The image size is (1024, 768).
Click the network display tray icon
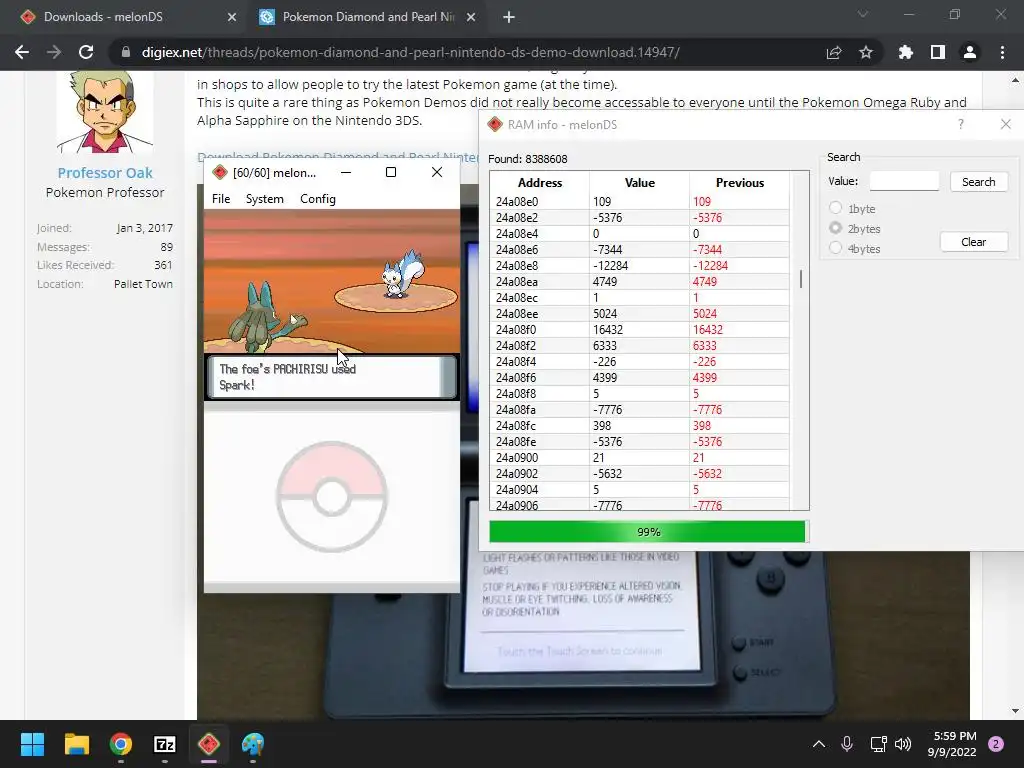tap(878, 744)
